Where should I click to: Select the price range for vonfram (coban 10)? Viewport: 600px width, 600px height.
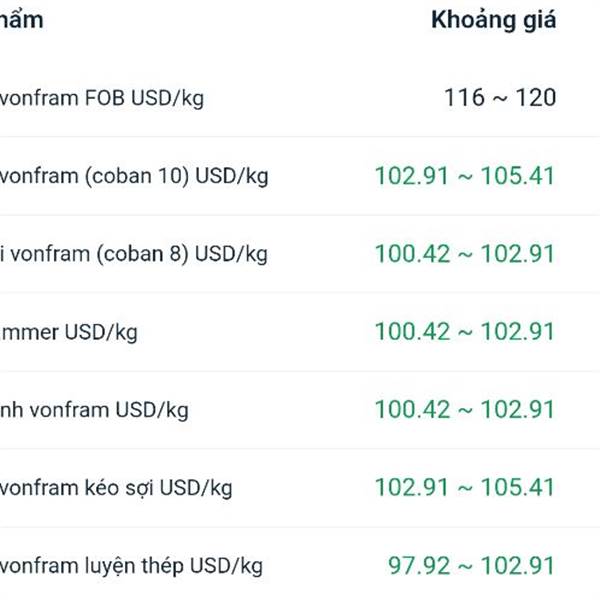tap(464, 176)
